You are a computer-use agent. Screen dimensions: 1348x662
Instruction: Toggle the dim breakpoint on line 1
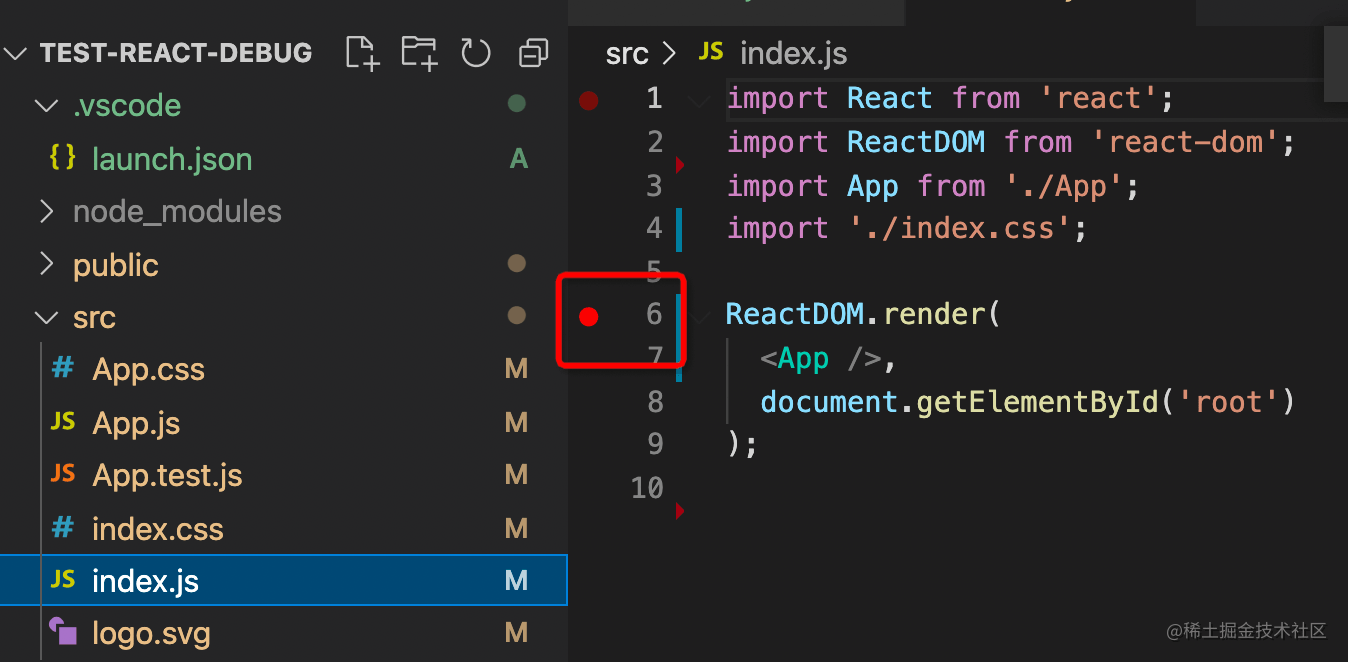point(589,99)
